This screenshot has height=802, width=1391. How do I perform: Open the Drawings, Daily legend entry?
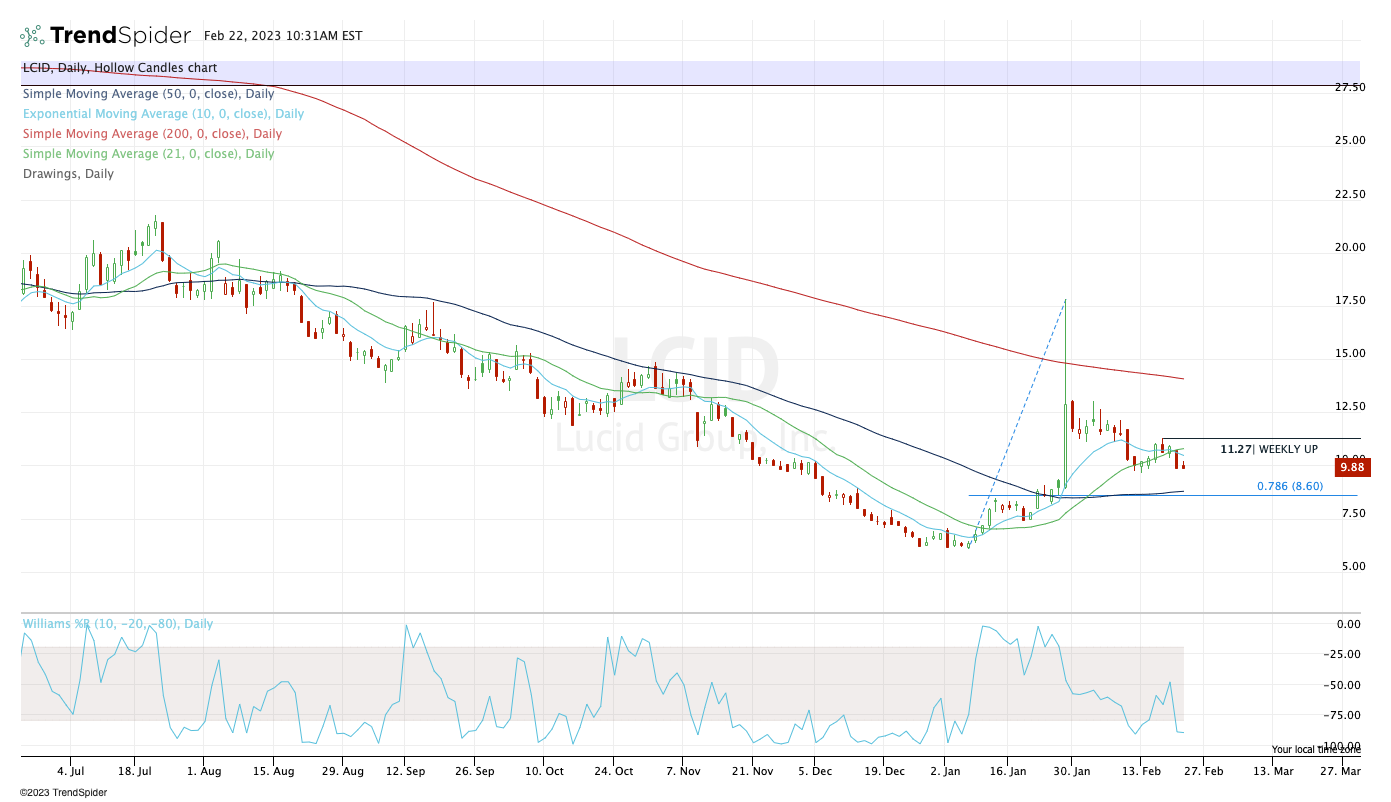coord(68,174)
